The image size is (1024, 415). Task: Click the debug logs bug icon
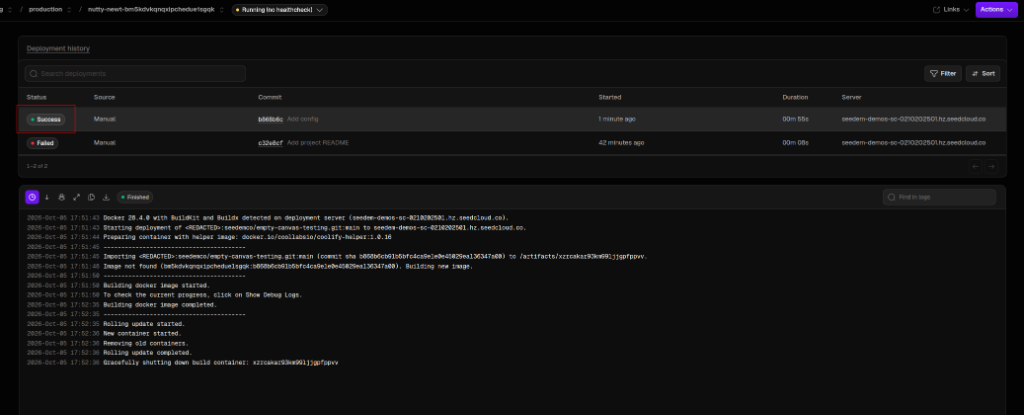click(61, 197)
